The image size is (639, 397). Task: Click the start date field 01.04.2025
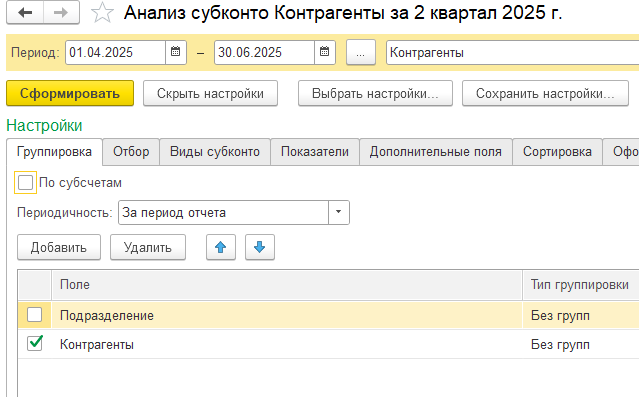[x=115, y=52]
